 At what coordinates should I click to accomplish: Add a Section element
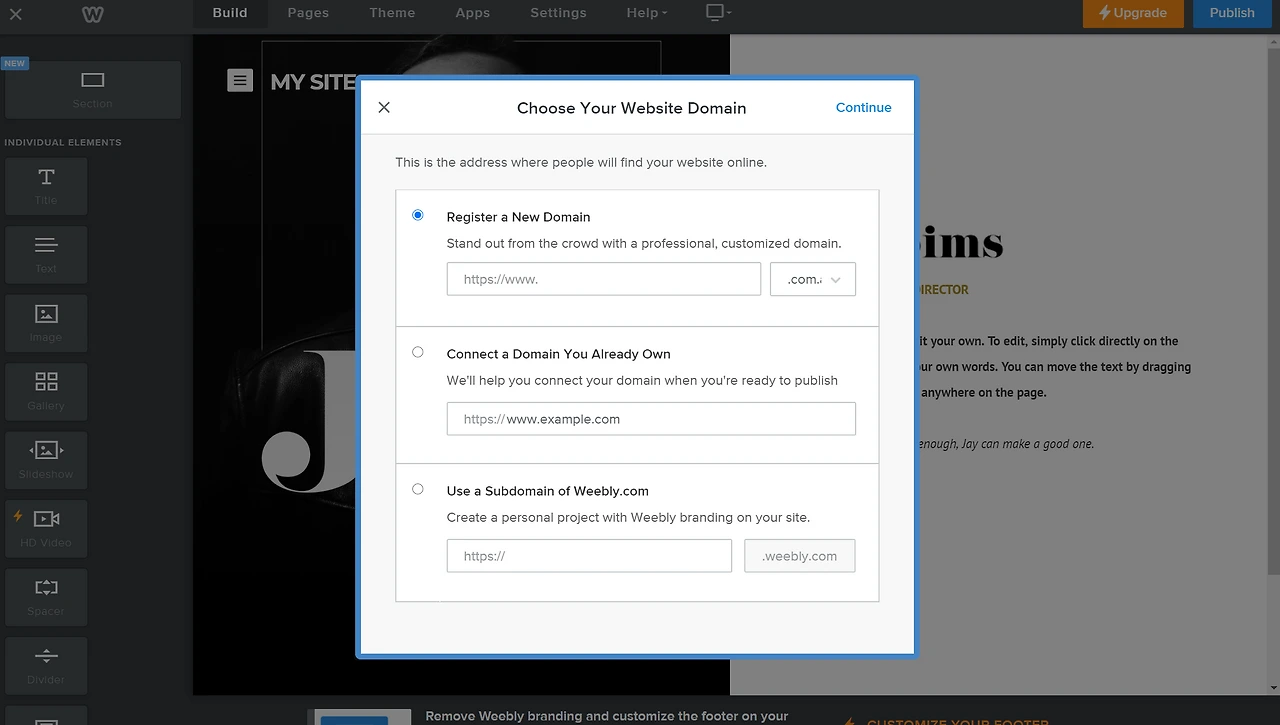tap(93, 90)
